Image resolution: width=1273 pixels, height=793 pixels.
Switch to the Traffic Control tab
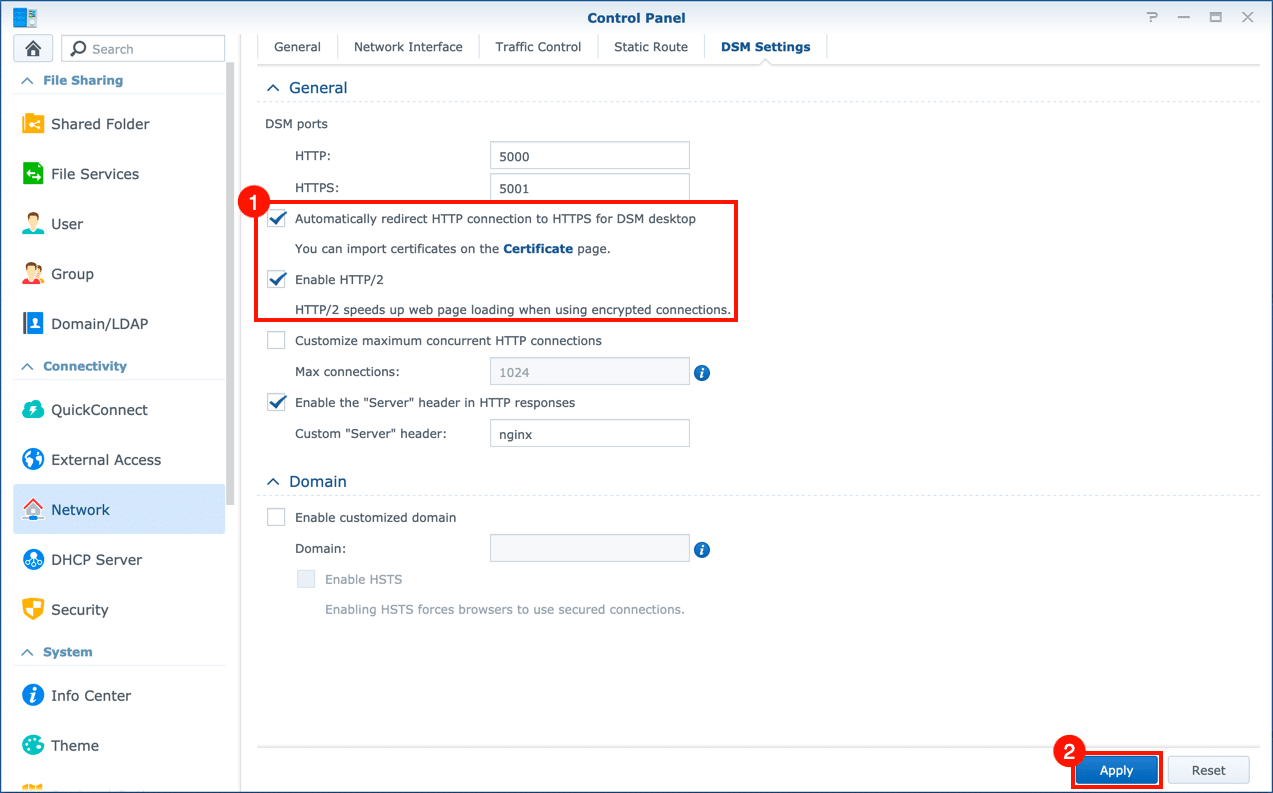pyautogui.click(x=538, y=47)
